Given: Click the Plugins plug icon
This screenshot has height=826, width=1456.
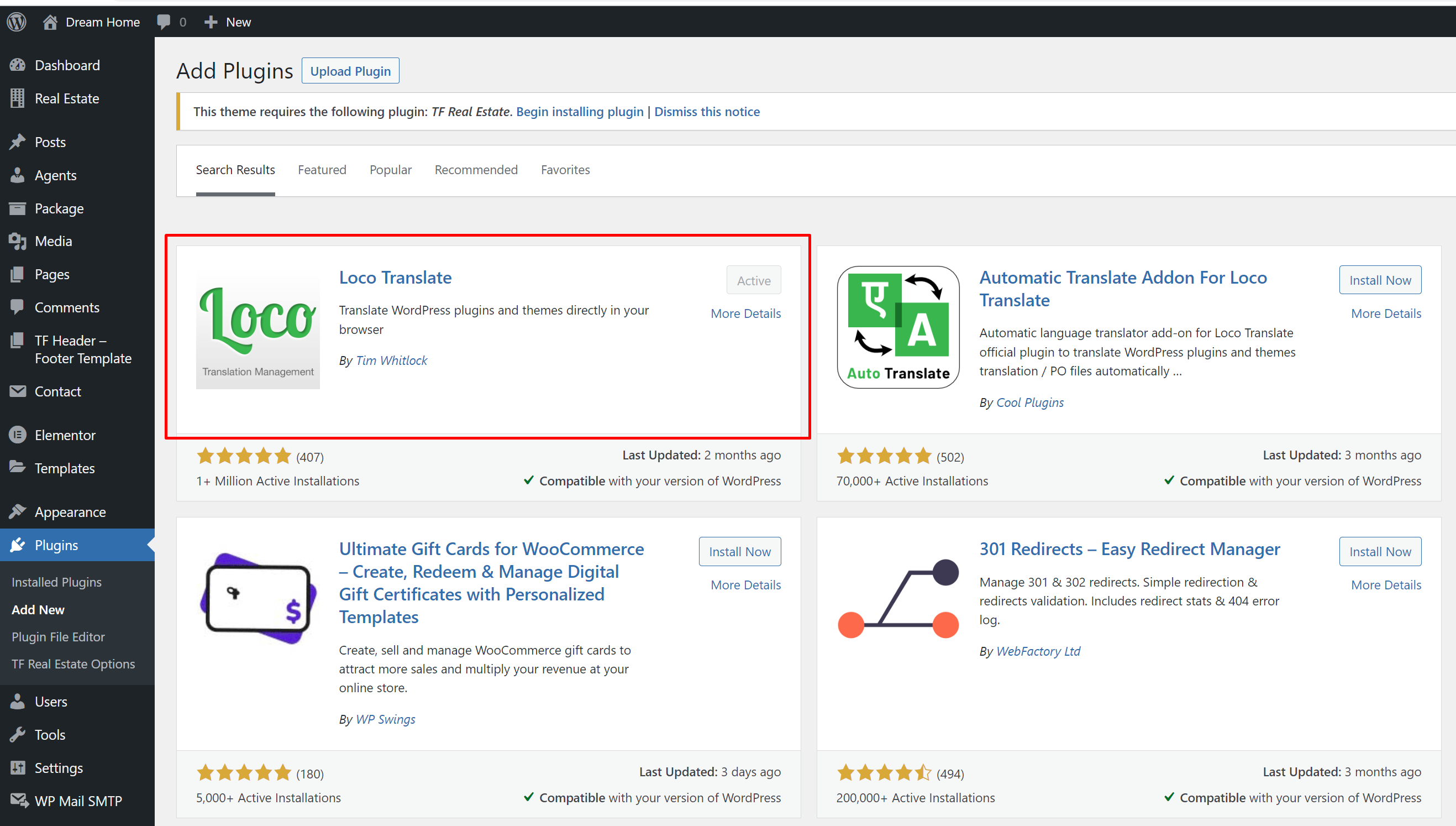Looking at the screenshot, I should tap(18, 545).
